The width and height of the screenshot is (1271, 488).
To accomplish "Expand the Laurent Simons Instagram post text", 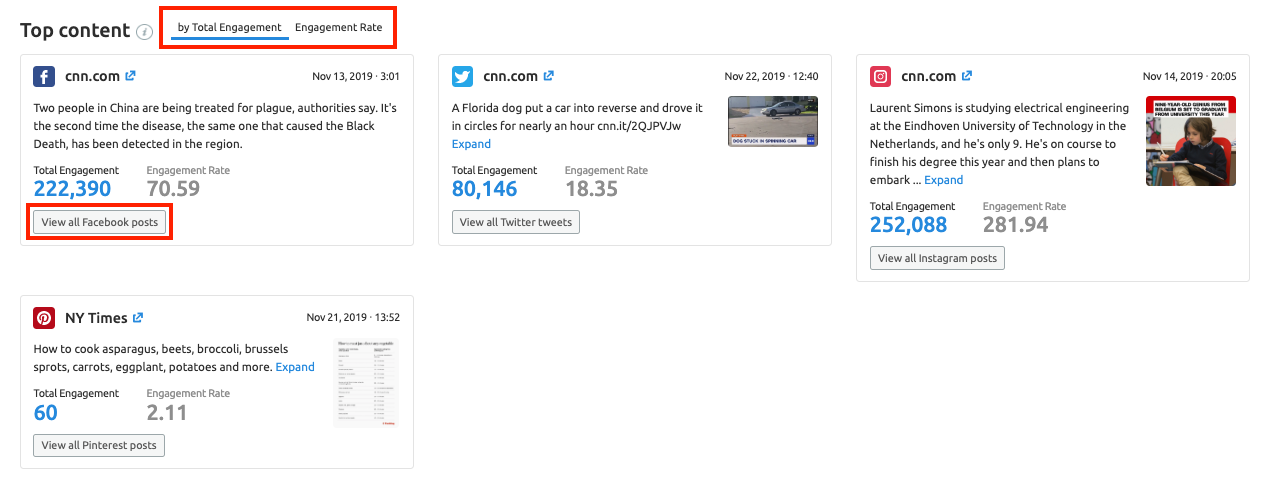I will 943,180.
